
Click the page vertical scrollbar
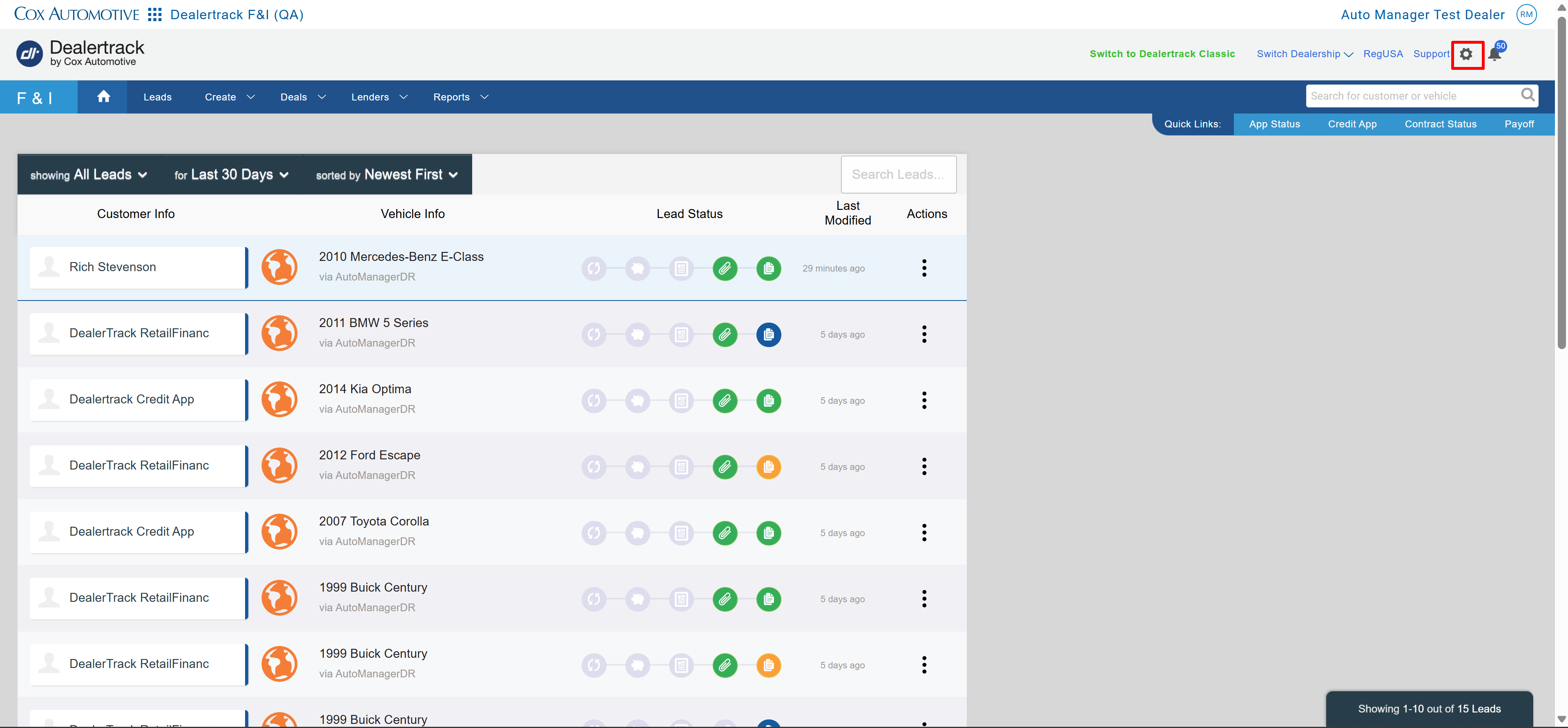(x=1561, y=183)
